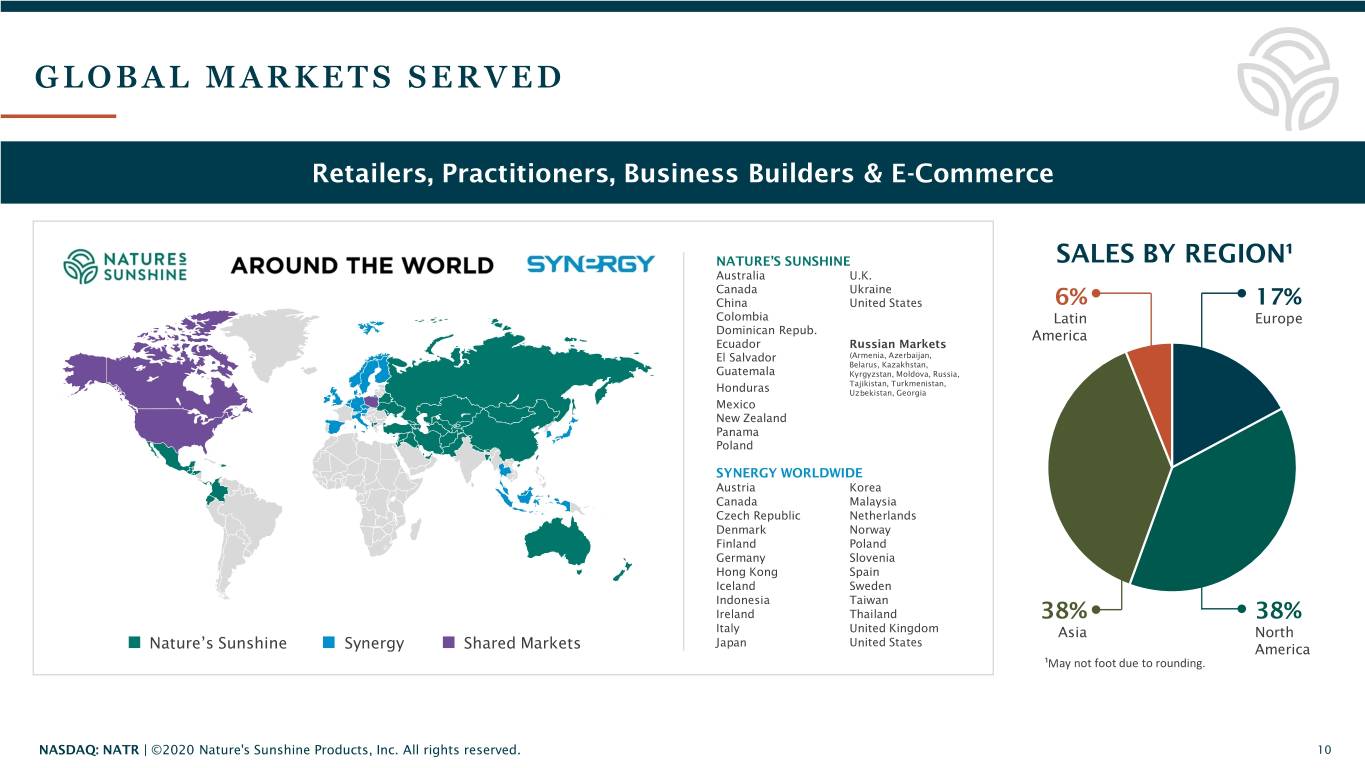1365x768 pixels.
Task: Click the 'Retailers, Practitioners' banner heading
Action: click(682, 174)
